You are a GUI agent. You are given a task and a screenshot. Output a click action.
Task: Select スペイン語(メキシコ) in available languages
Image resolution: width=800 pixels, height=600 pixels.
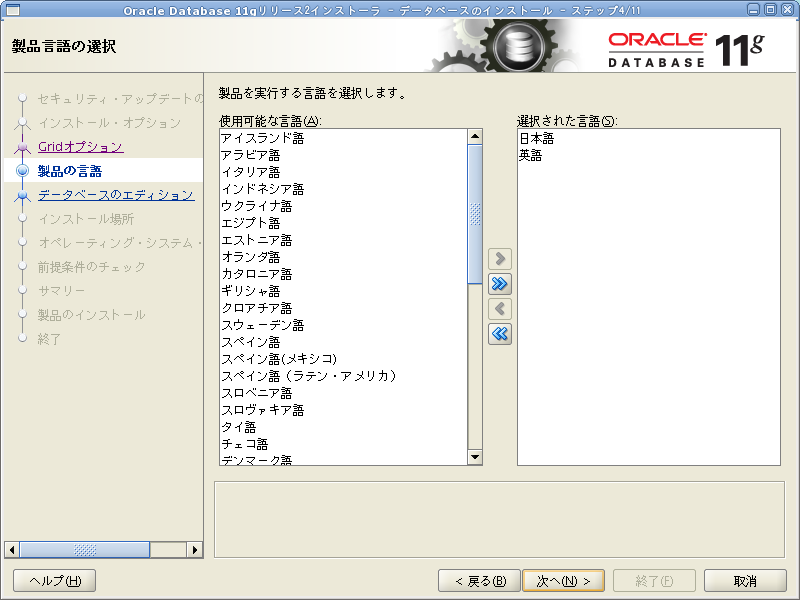pyautogui.click(x=343, y=359)
